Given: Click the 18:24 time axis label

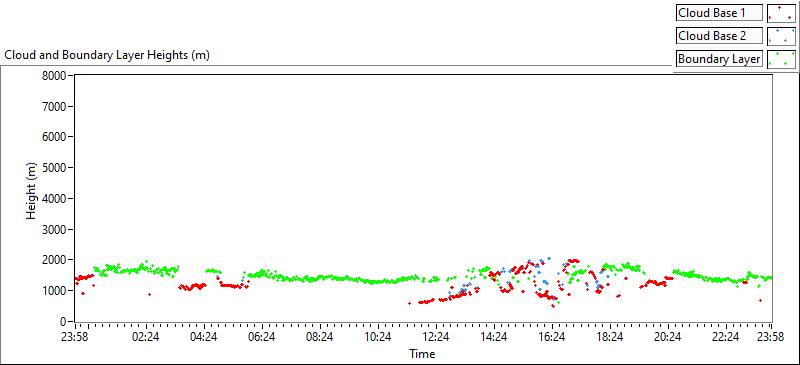Looking at the screenshot, I should (610, 337).
